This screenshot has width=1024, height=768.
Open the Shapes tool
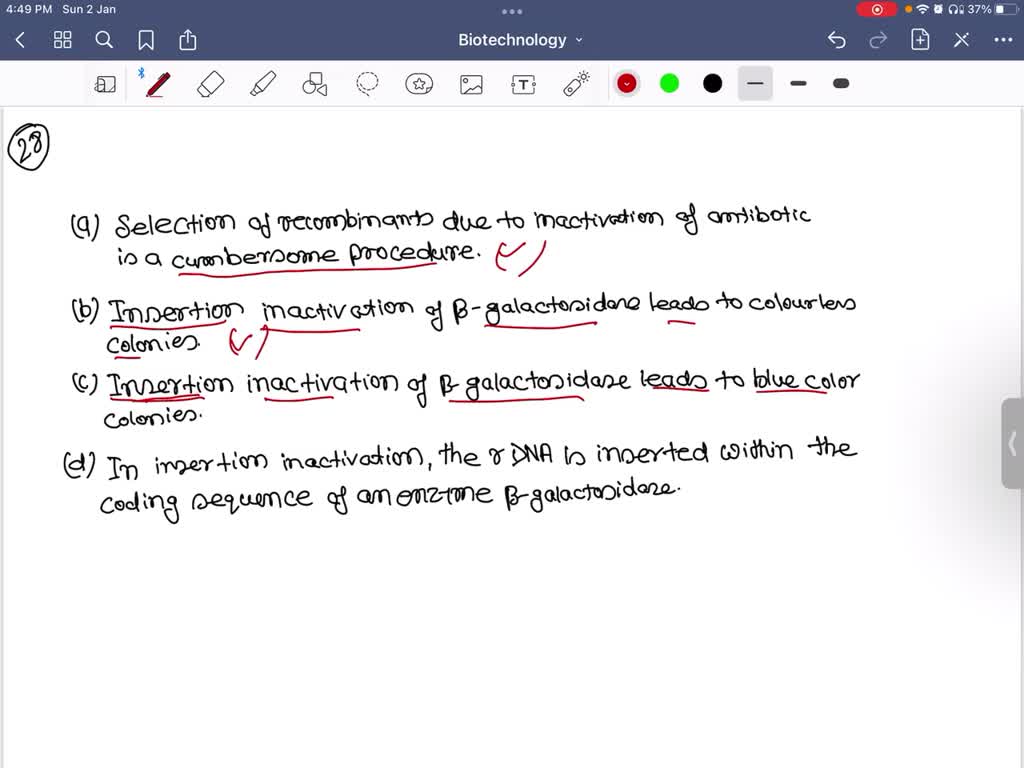point(313,84)
